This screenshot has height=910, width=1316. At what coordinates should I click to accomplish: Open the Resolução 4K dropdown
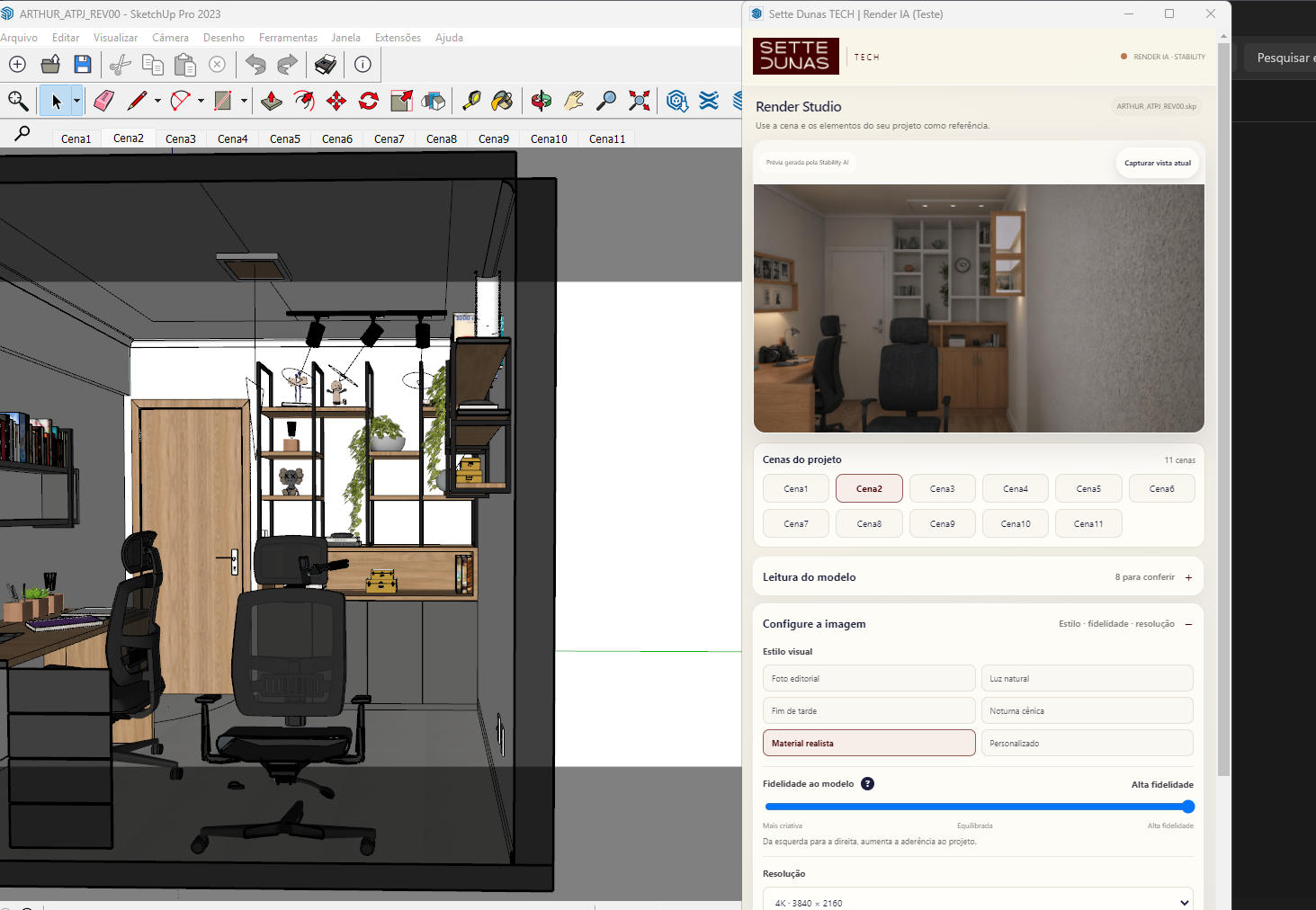(x=978, y=902)
